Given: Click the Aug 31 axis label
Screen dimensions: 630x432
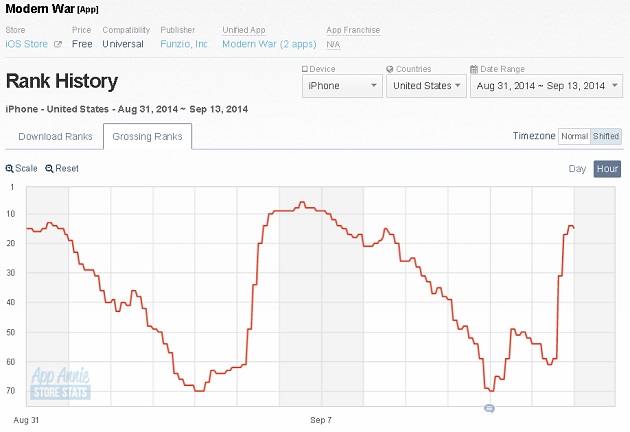Looking at the screenshot, I should coord(26,420).
